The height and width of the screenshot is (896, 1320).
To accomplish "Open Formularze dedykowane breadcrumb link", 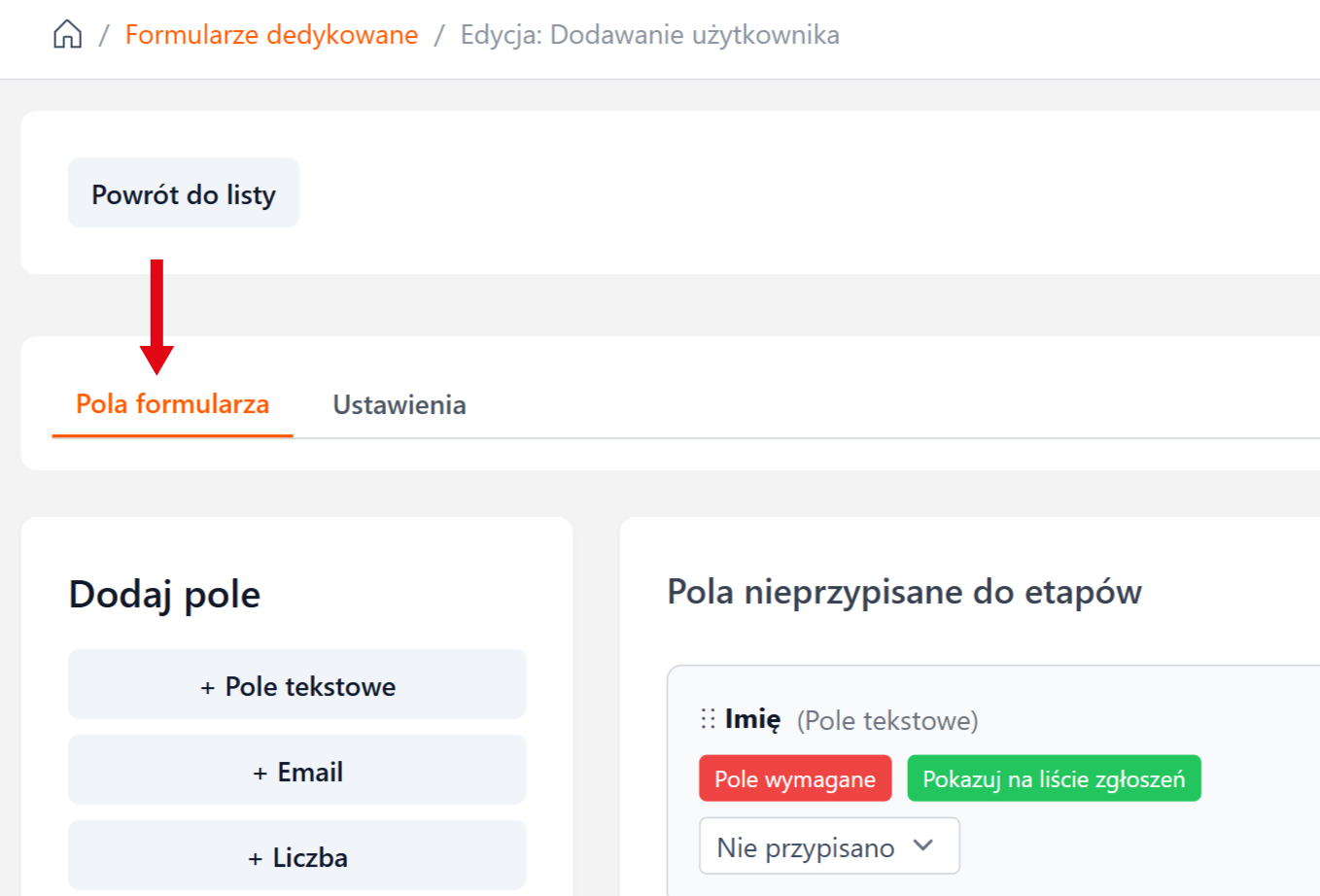I will 271,35.
